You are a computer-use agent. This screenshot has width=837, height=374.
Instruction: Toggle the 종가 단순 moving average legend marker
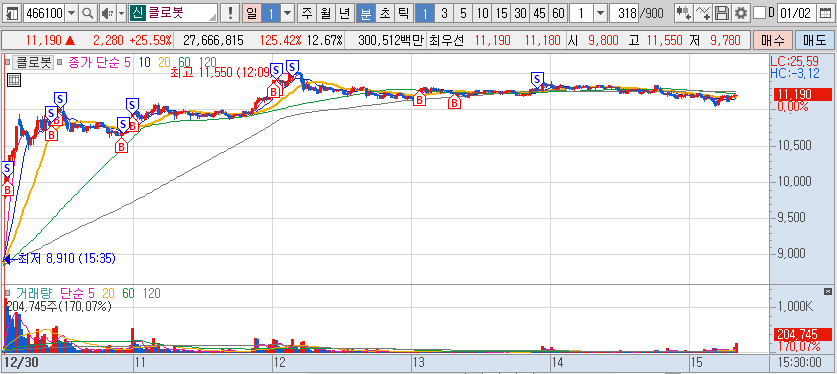coord(59,62)
